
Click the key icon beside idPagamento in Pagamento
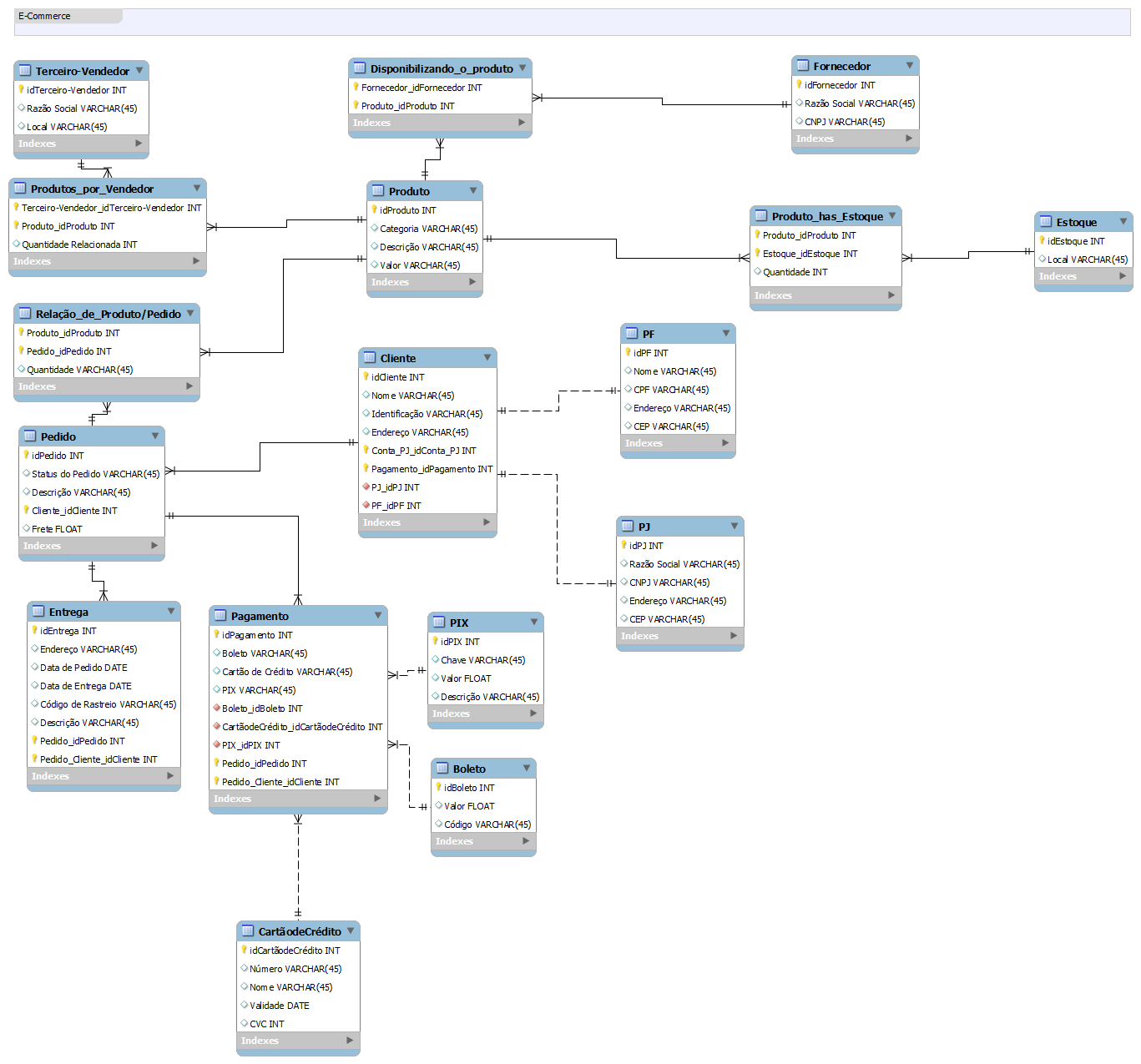point(217,634)
